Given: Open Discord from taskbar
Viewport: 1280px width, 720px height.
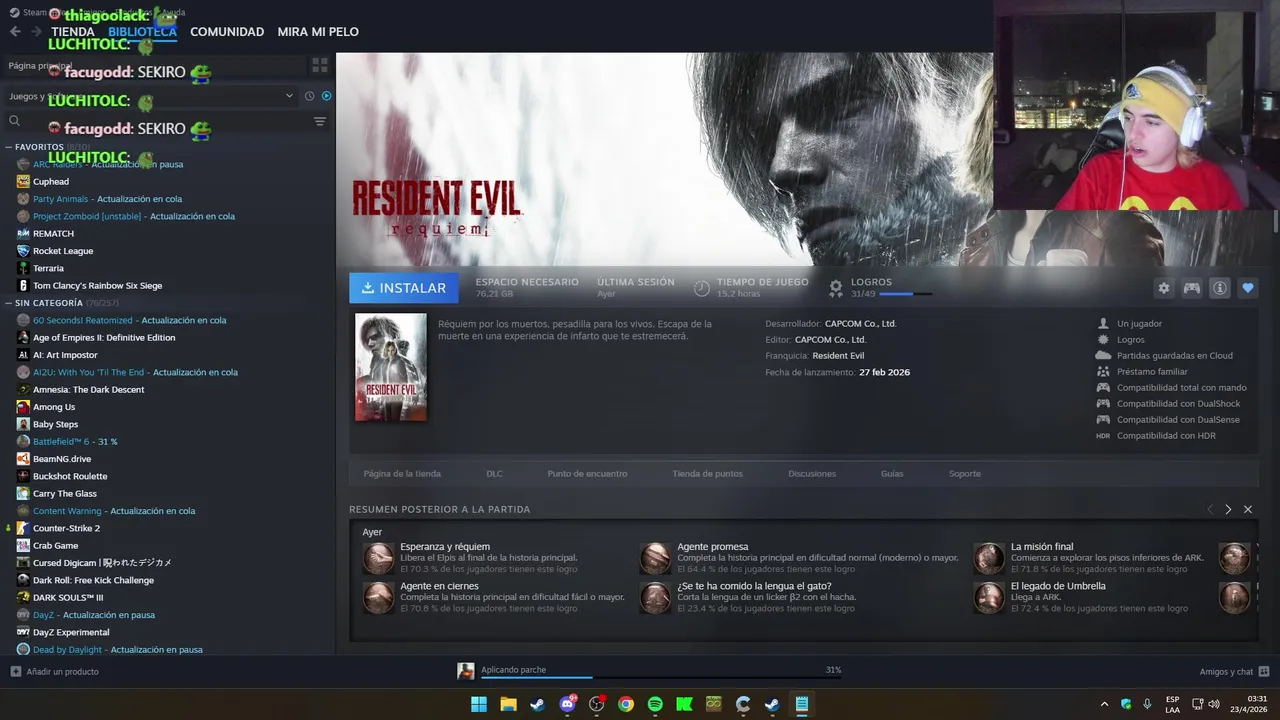Looking at the screenshot, I should 567,704.
